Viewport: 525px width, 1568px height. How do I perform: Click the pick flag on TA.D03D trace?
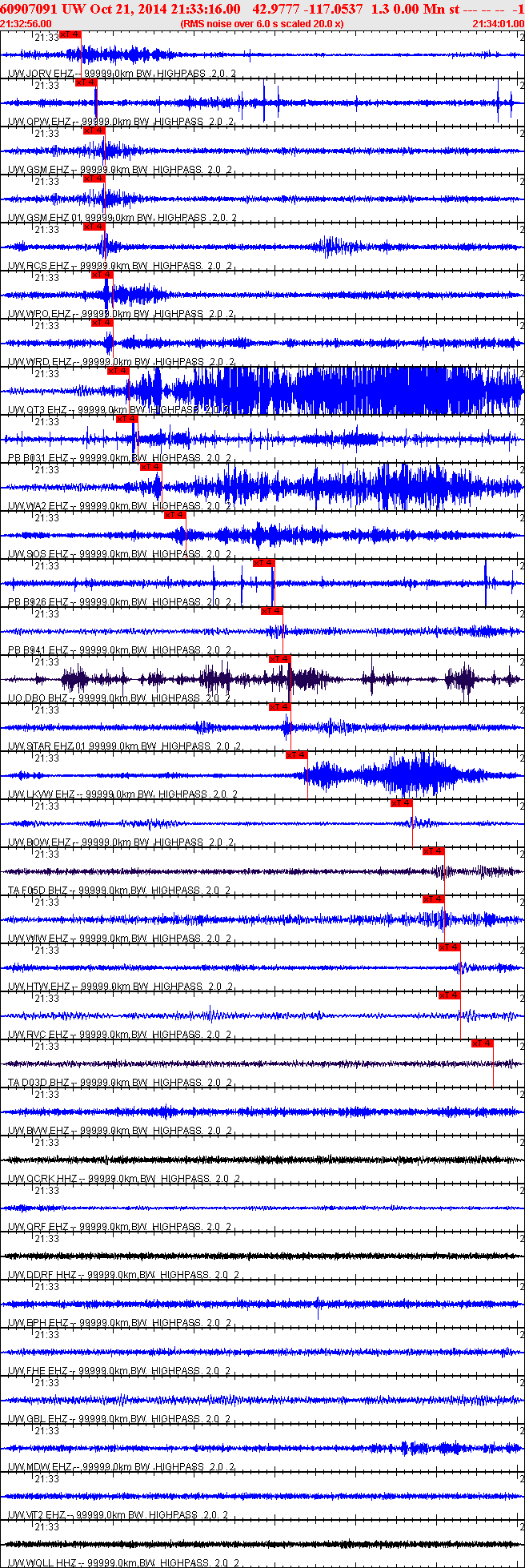pos(483,1043)
